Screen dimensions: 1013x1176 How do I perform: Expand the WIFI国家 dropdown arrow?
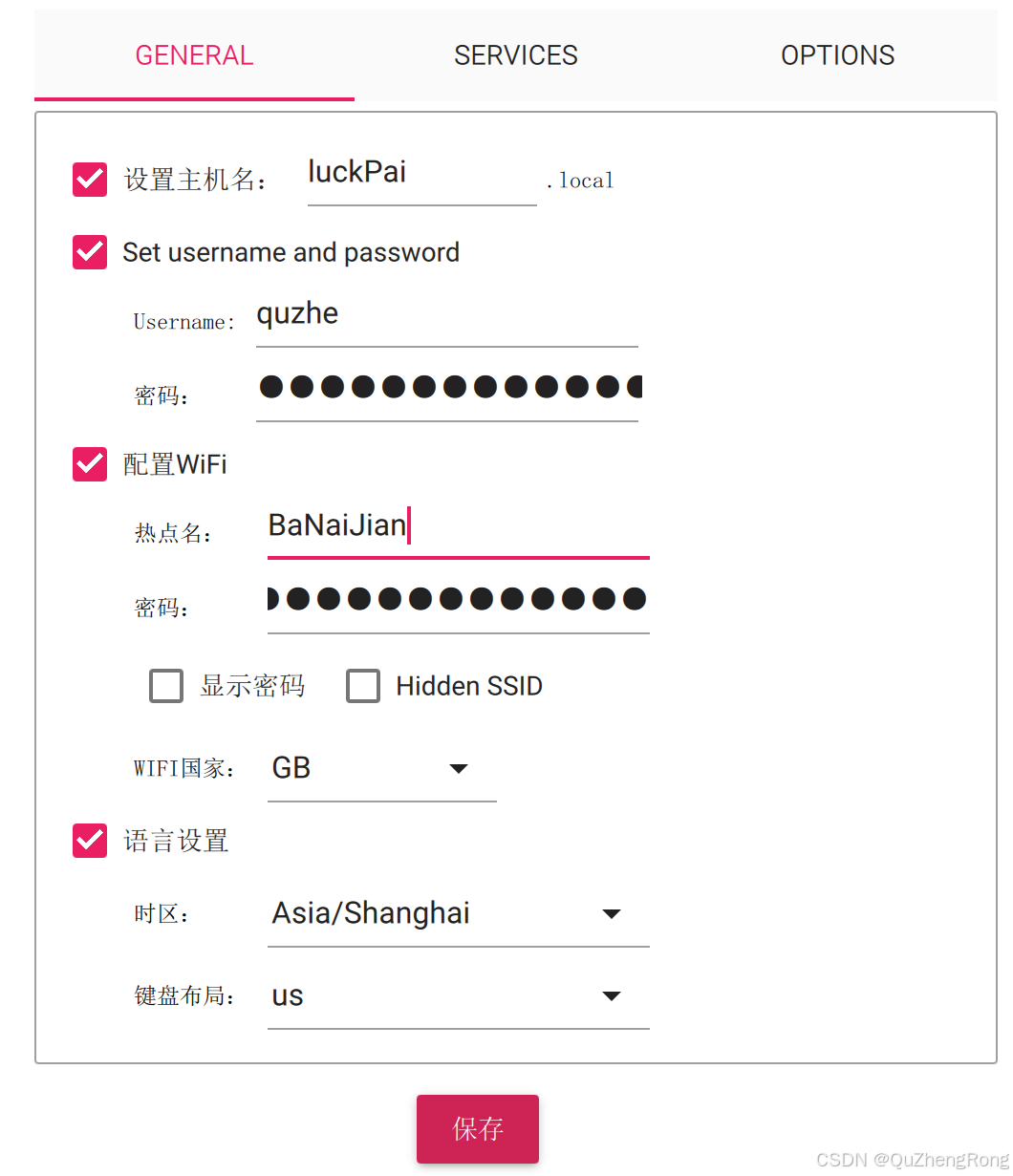(459, 768)
